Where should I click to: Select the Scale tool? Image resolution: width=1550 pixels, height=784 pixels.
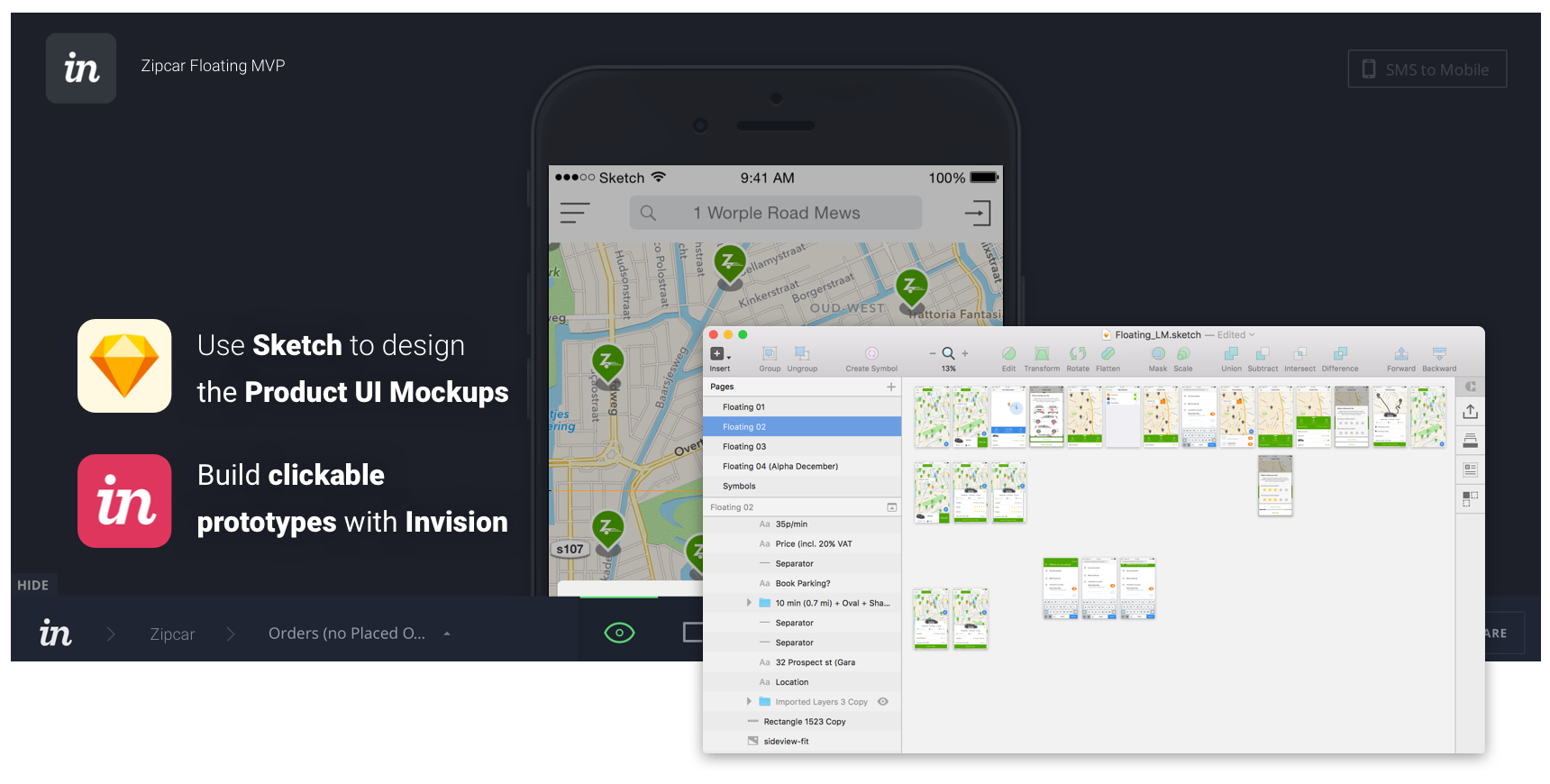[x=1183, y=359]
